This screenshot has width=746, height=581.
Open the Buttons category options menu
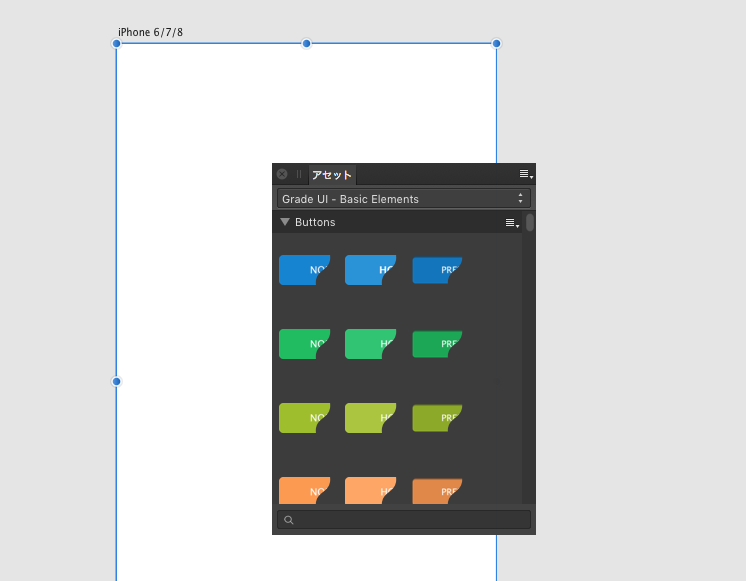click(x=512, y=223)
